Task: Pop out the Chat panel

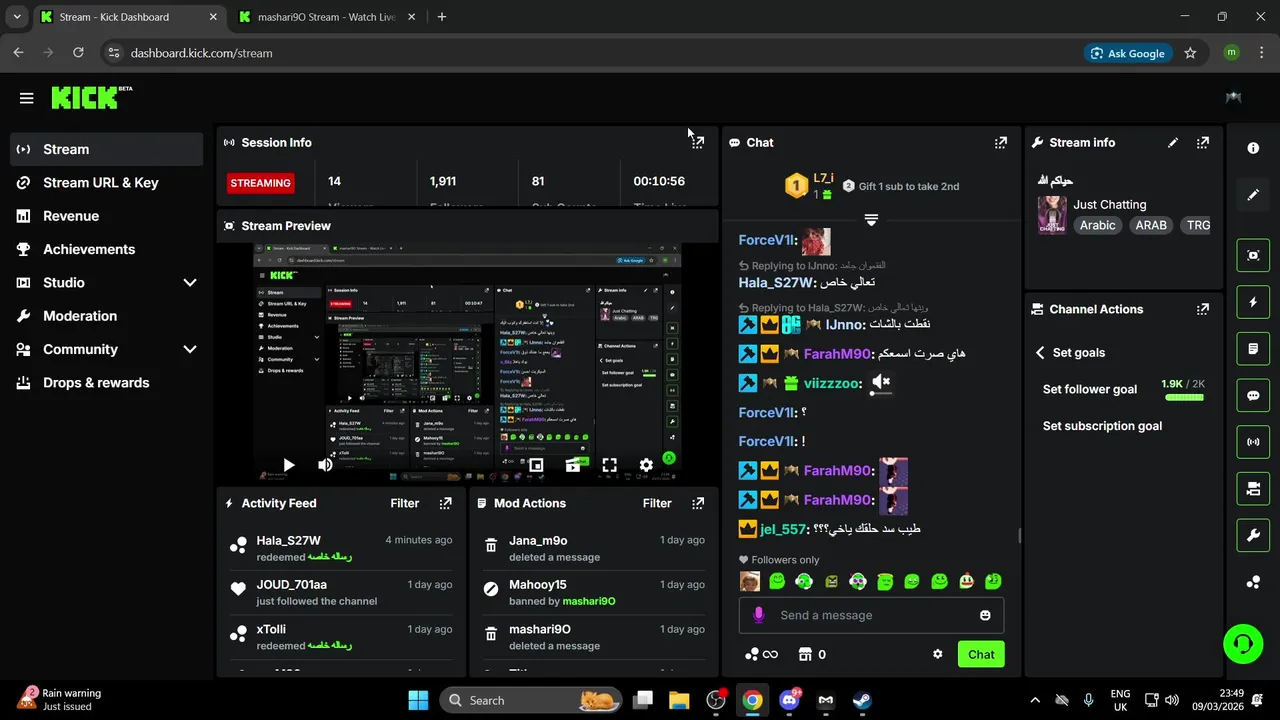Action: coord(1000,142)
